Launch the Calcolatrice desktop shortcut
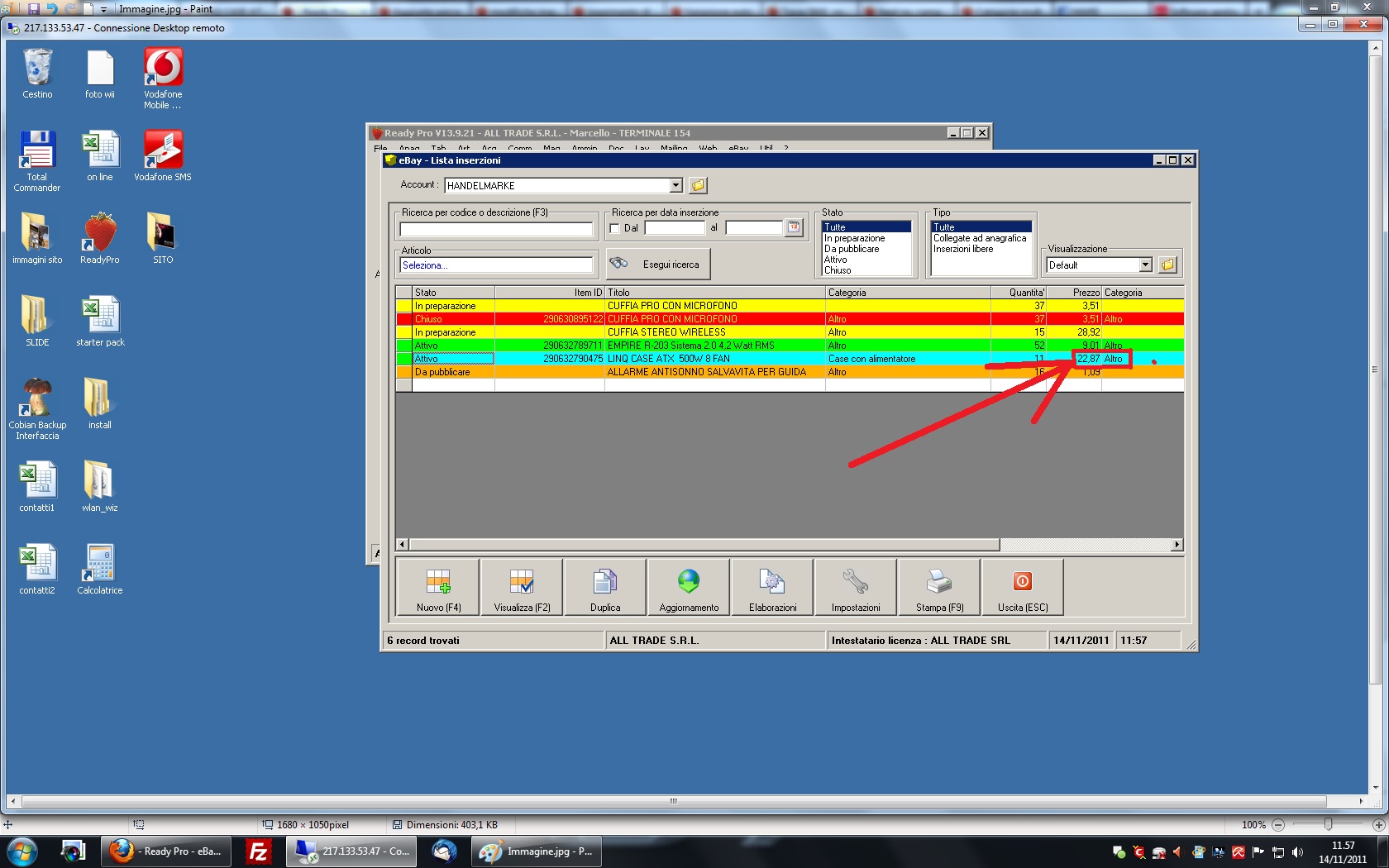 [x=100, y=569]
